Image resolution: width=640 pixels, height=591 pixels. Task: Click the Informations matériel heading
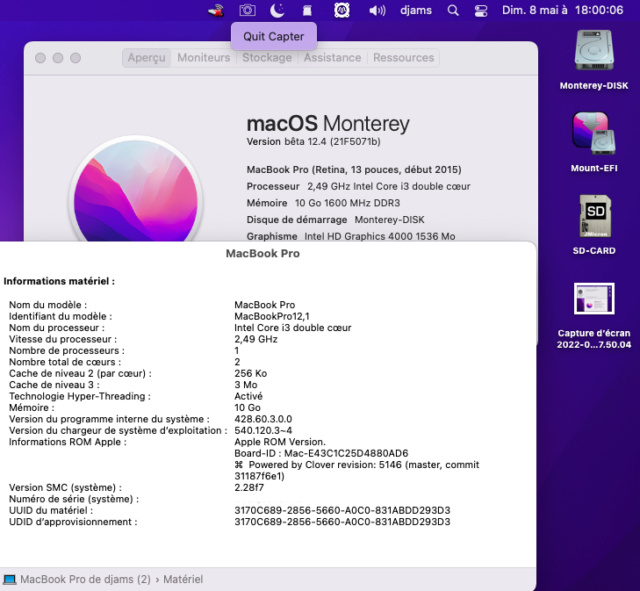(x=59, y=281)
